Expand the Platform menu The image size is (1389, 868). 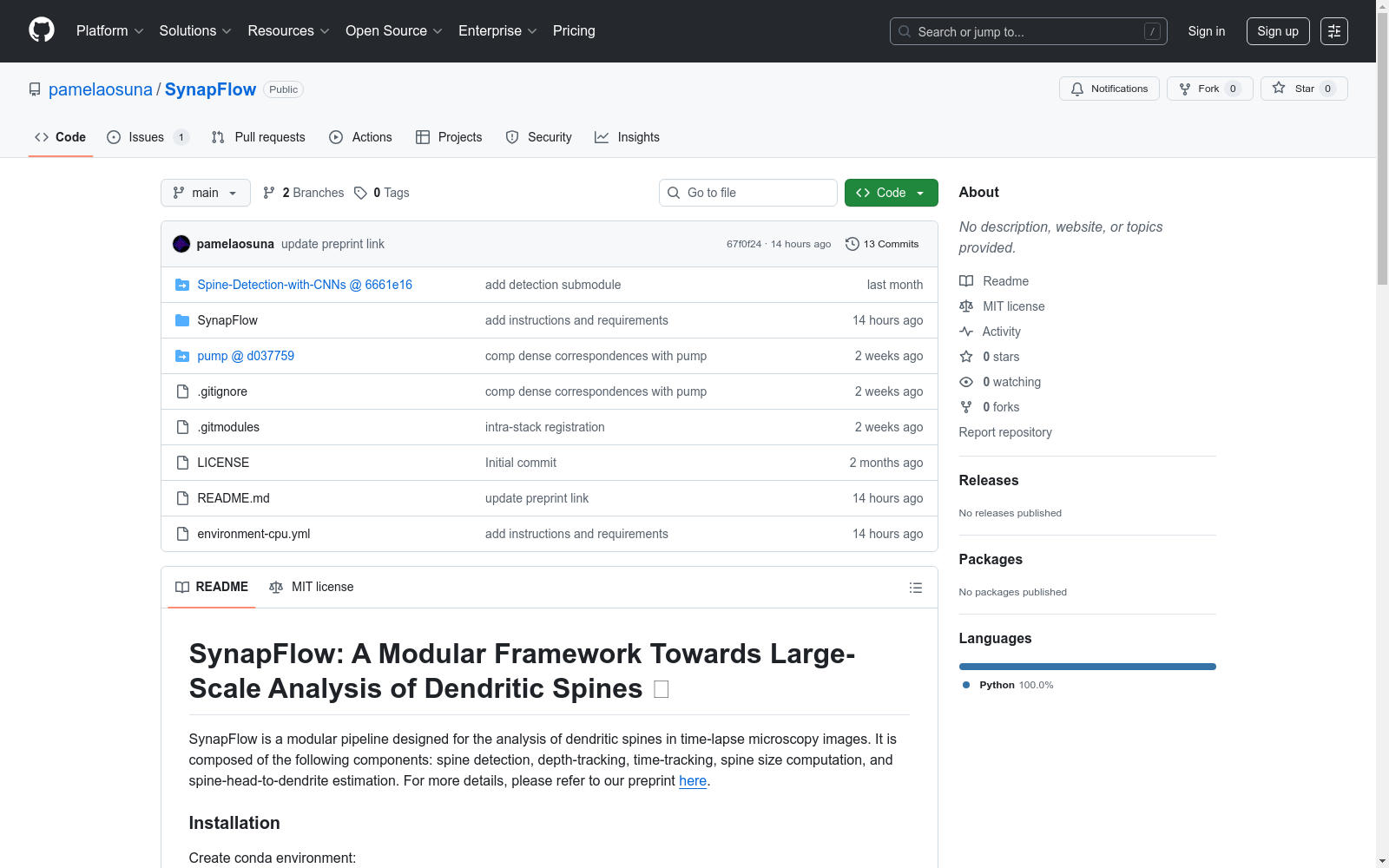(109, 31)
